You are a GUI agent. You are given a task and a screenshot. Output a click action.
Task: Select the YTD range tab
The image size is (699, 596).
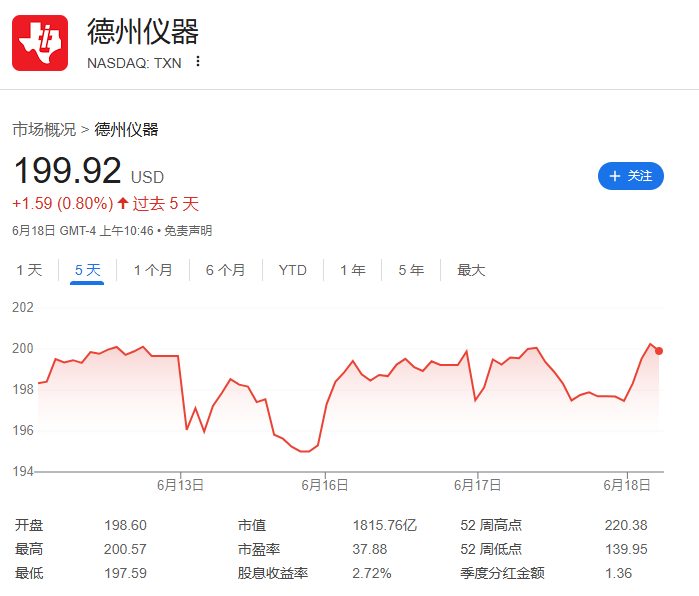point(292,270)
